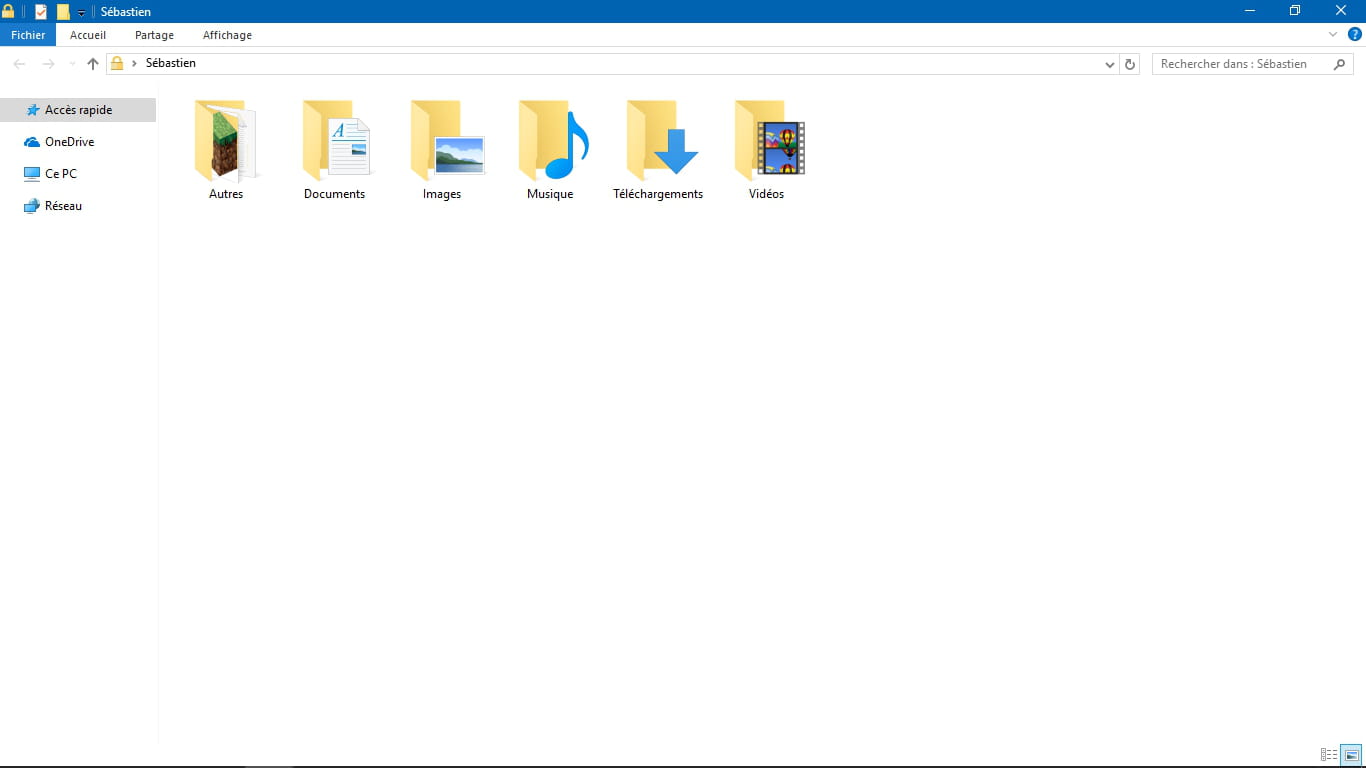Click the magnifying glass search icon

[1340, 64]
